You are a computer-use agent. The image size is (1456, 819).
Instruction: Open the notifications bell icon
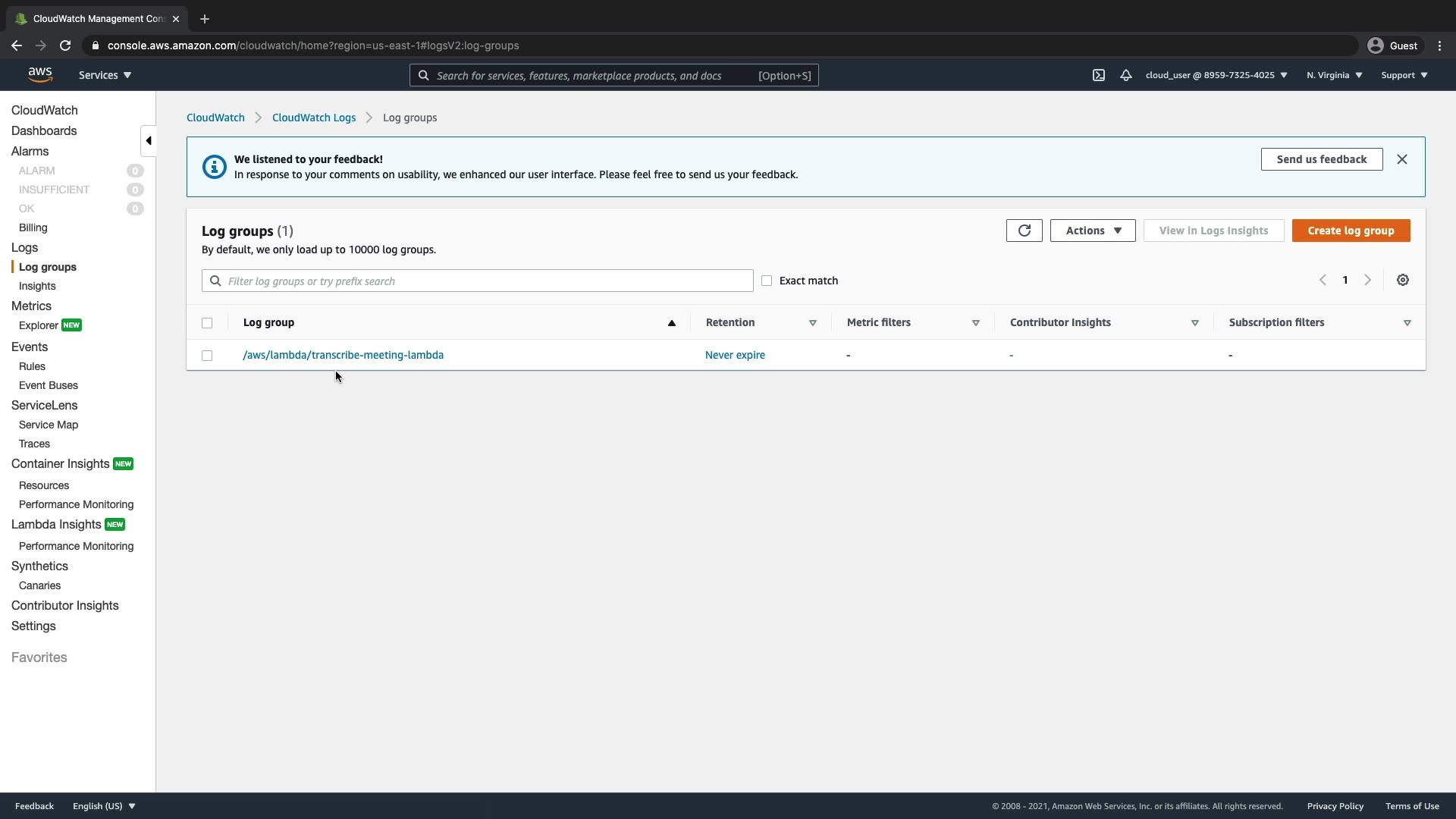[1126, 75]
